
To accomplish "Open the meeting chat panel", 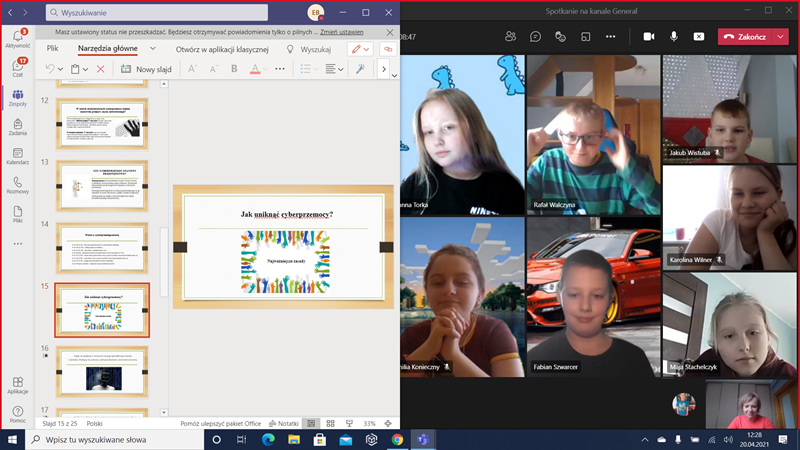I will click(x=536, y=36).
